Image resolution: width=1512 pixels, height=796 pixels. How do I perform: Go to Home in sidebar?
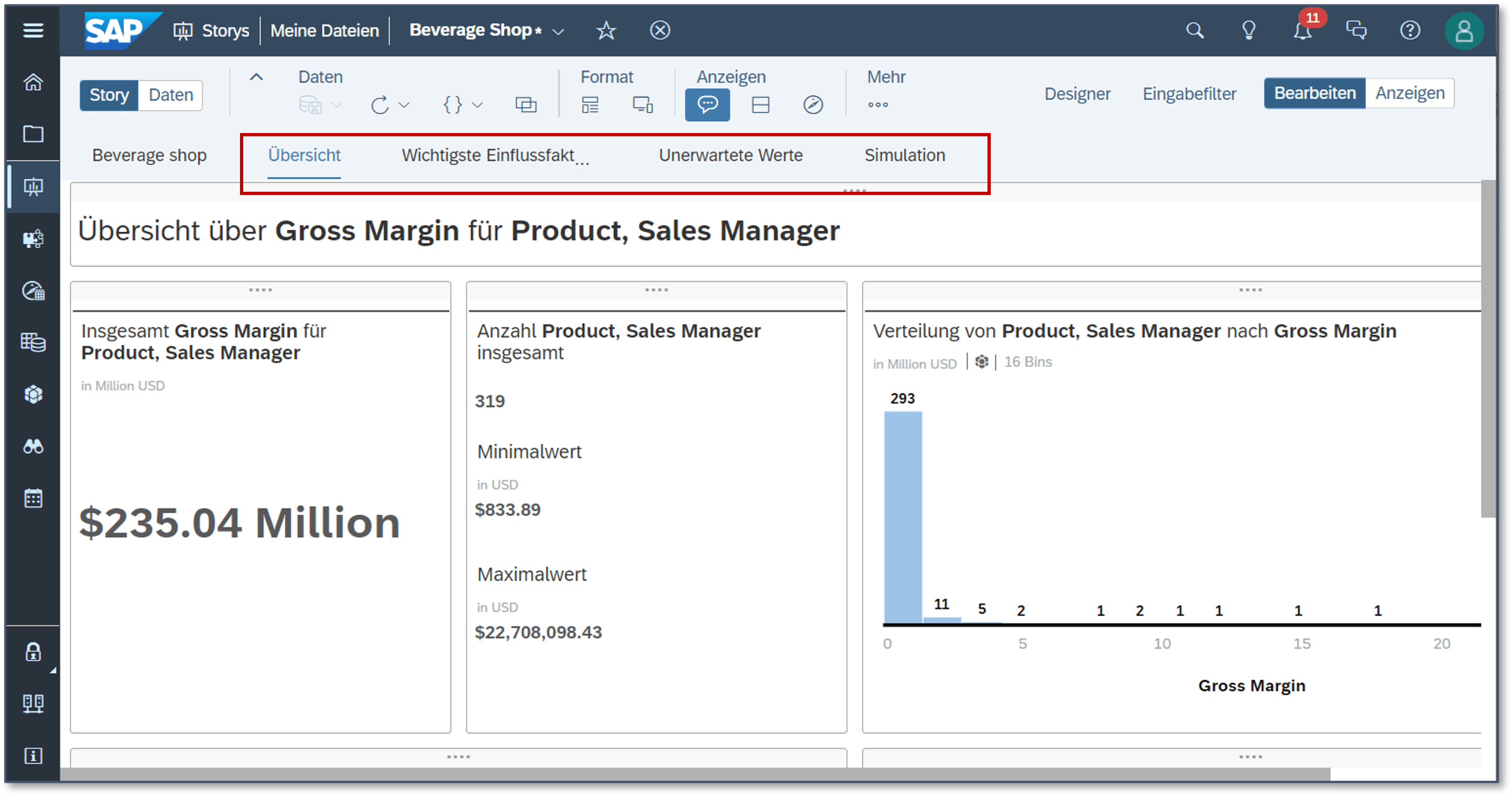point(33,83)
